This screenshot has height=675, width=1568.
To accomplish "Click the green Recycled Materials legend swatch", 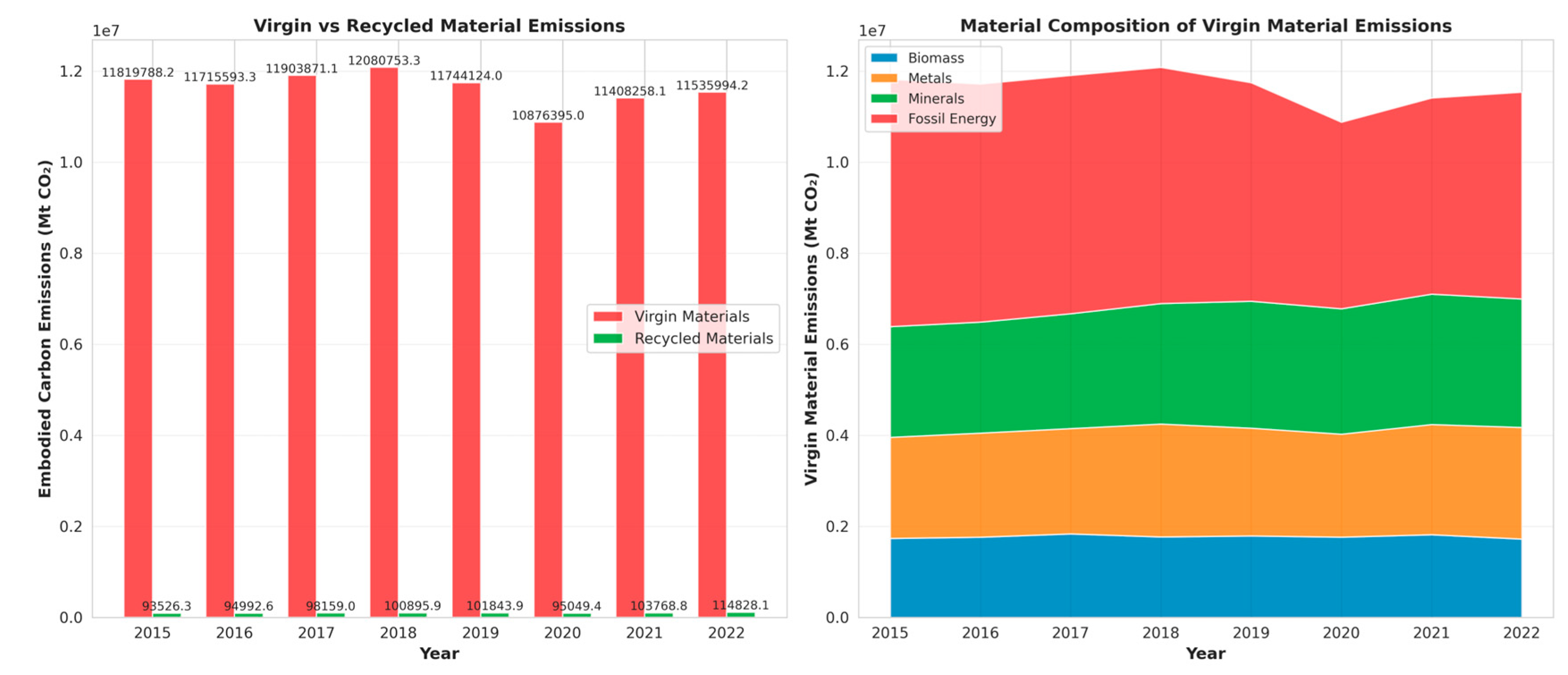I will (607, 338).
